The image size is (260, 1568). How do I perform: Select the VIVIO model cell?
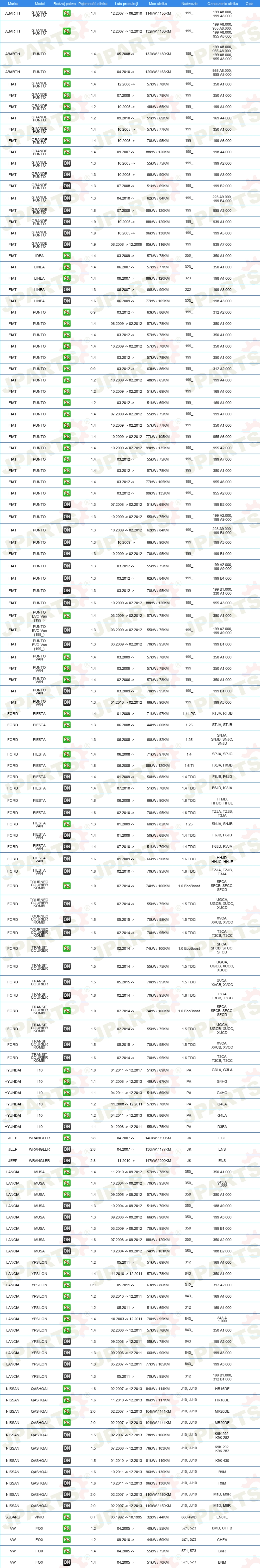click(39, 1517)
